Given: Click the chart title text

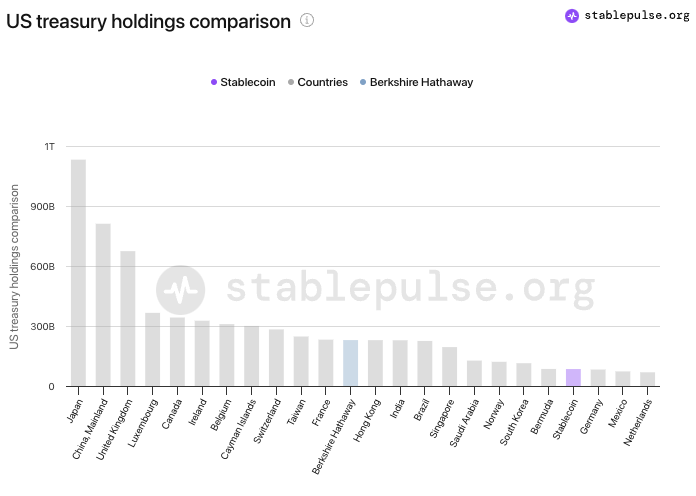Looking at the screenshot, I should click(149, 21).
